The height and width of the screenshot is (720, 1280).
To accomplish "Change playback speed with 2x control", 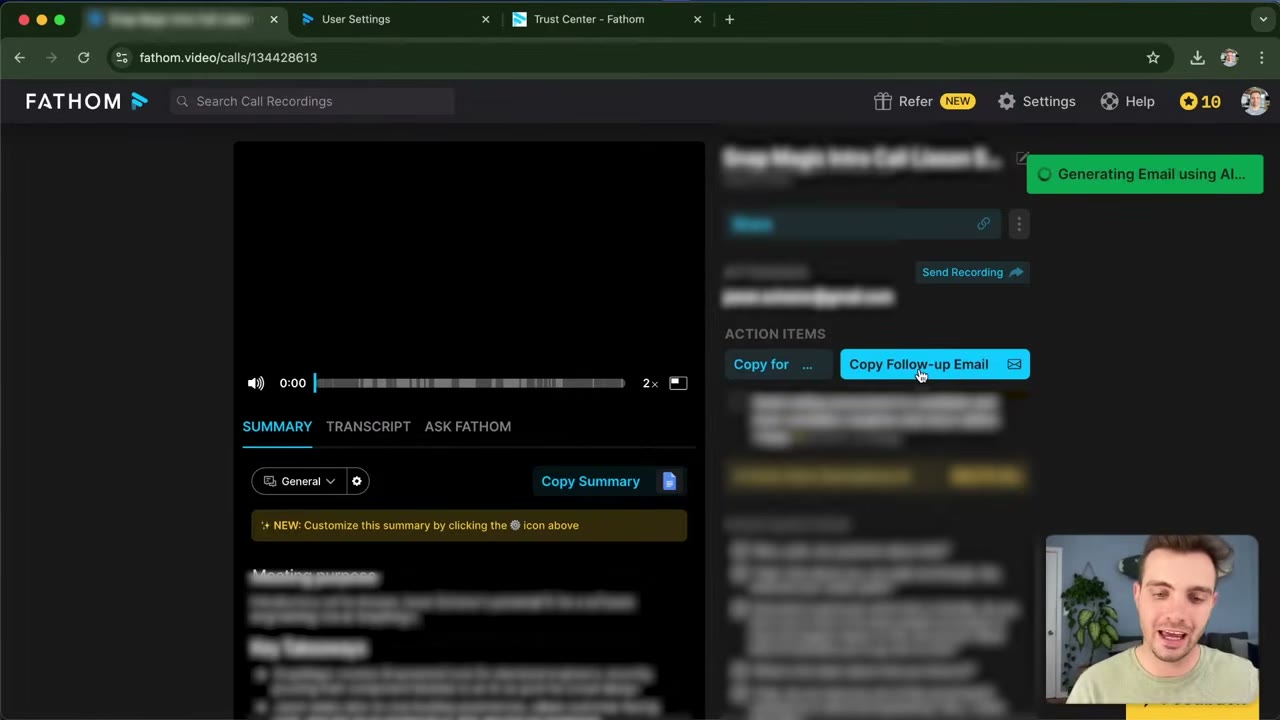I will (x=650, y=383).
